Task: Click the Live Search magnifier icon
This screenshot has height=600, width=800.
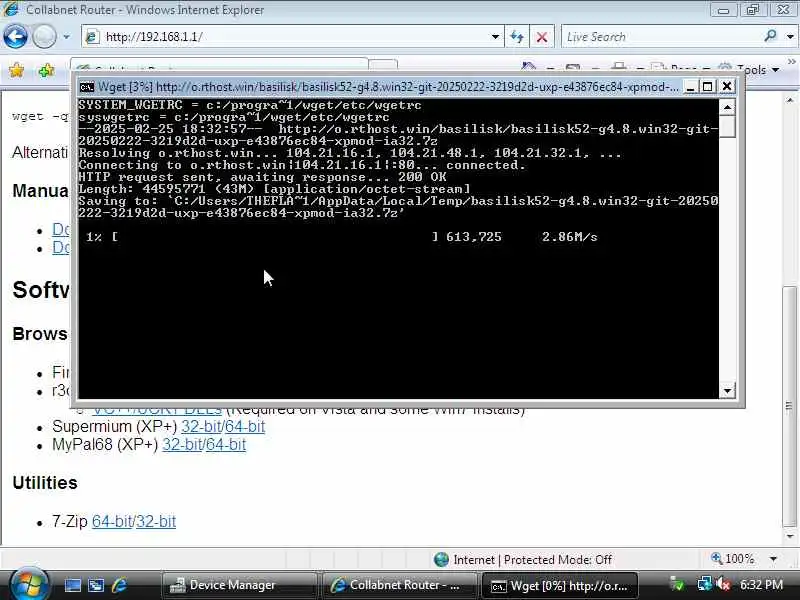Action: click(x=770, y=36)
